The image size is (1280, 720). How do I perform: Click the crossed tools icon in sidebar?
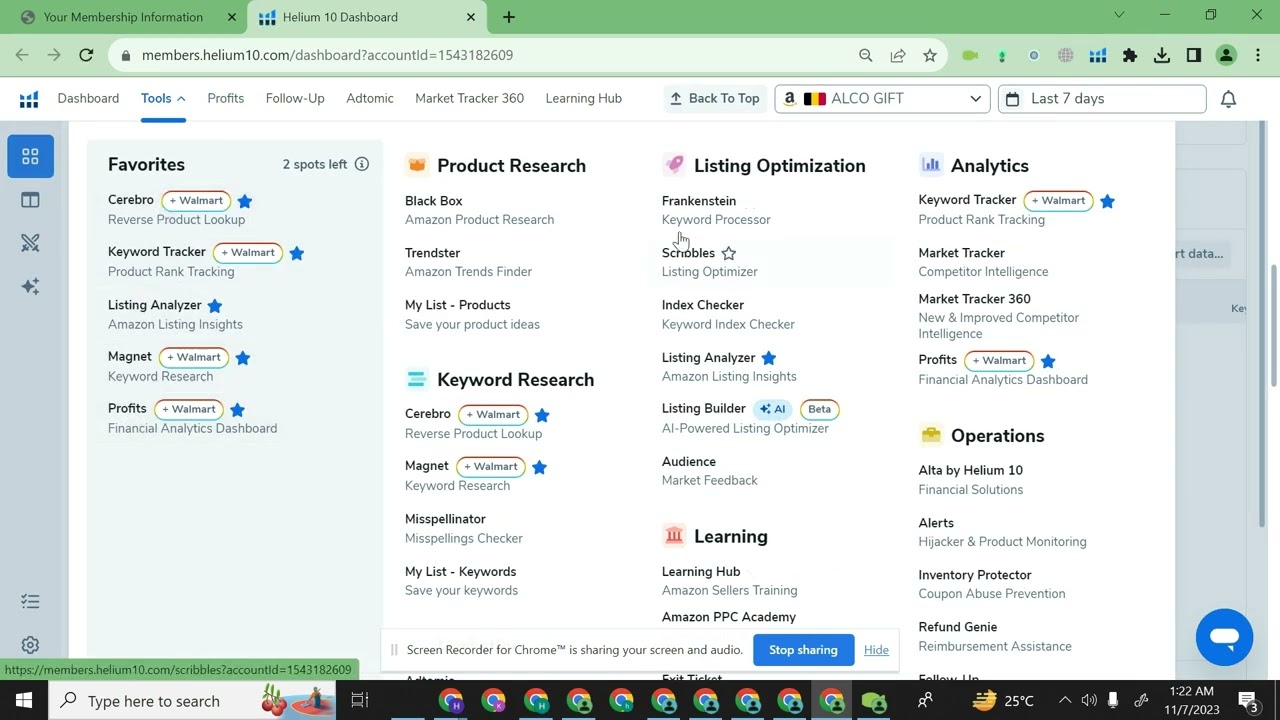coord(30,243)
